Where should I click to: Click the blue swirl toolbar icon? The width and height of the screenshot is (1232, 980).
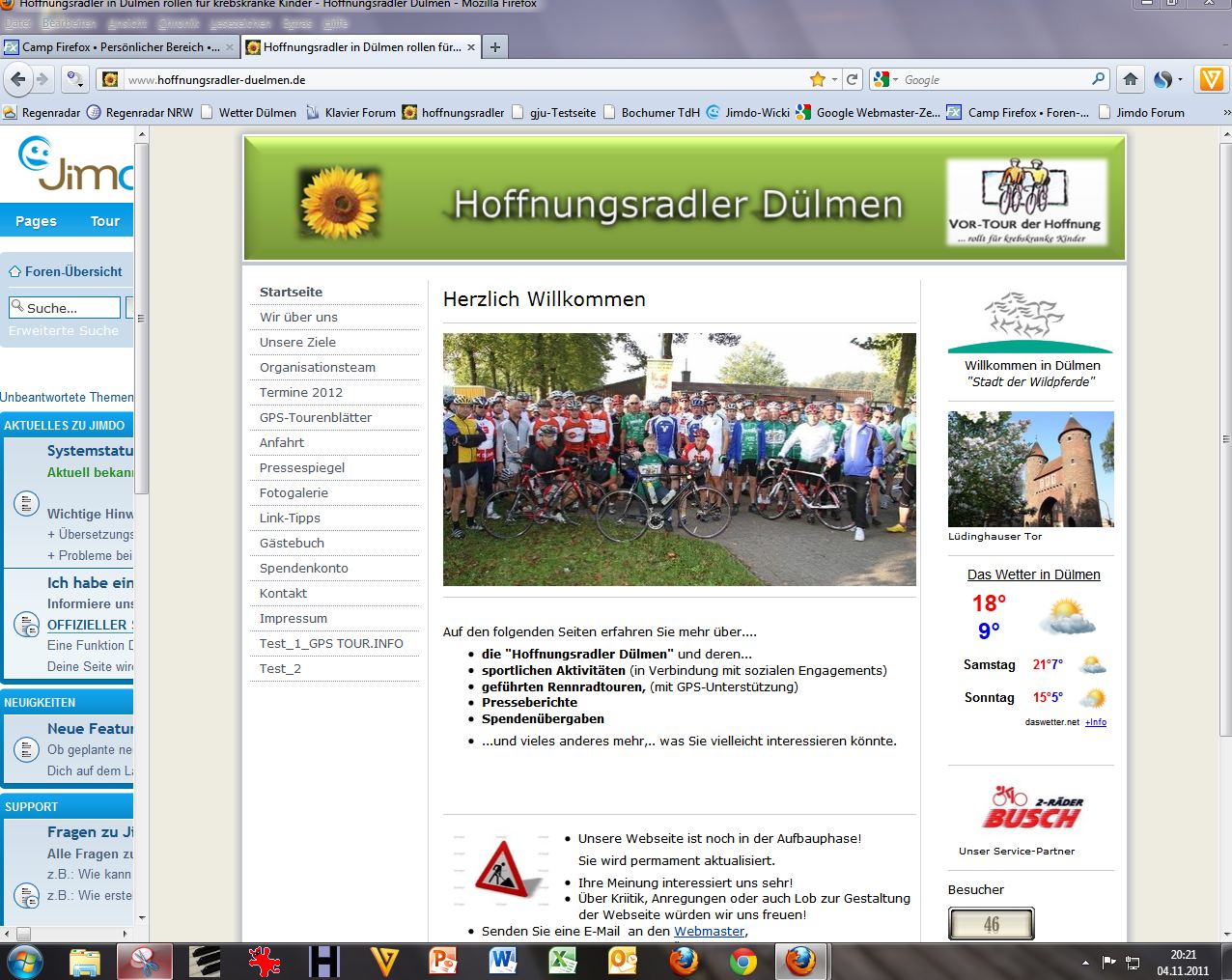click(1162, 79)
